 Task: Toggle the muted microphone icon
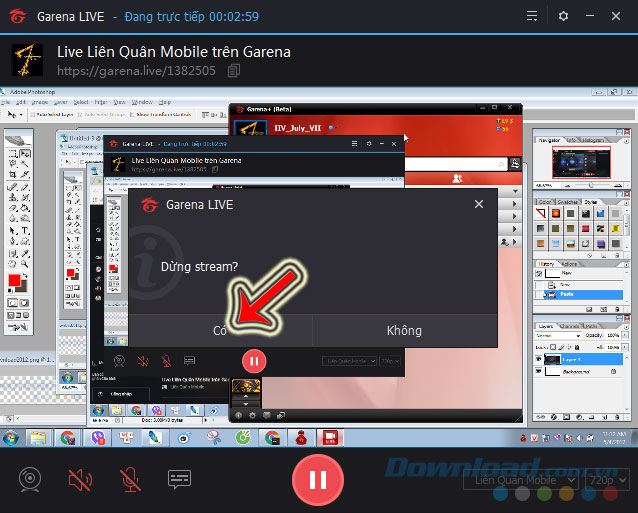[130, 479]
